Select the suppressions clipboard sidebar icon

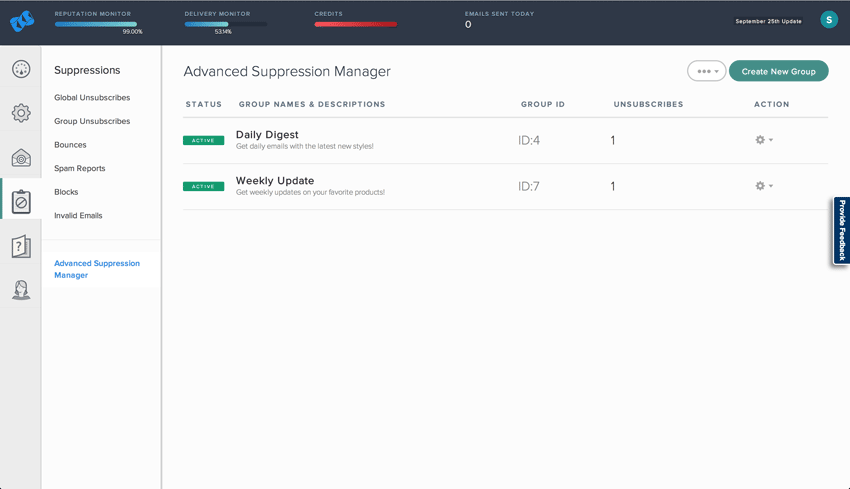click(21, 202)
